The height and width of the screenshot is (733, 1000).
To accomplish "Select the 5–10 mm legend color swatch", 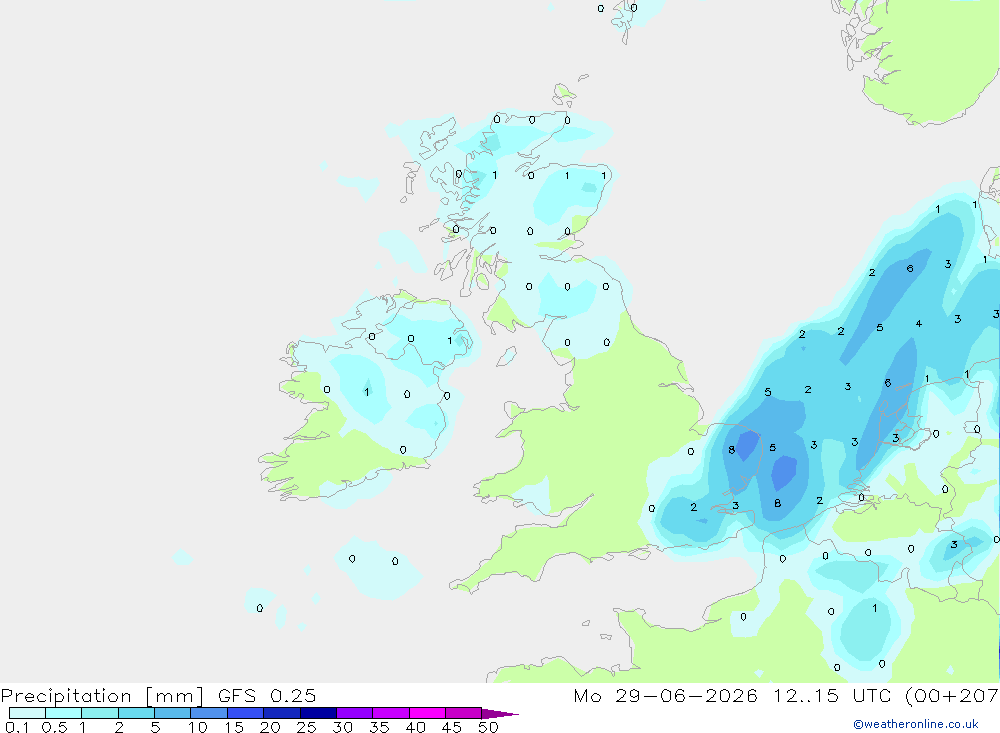I will pos(172,713).
